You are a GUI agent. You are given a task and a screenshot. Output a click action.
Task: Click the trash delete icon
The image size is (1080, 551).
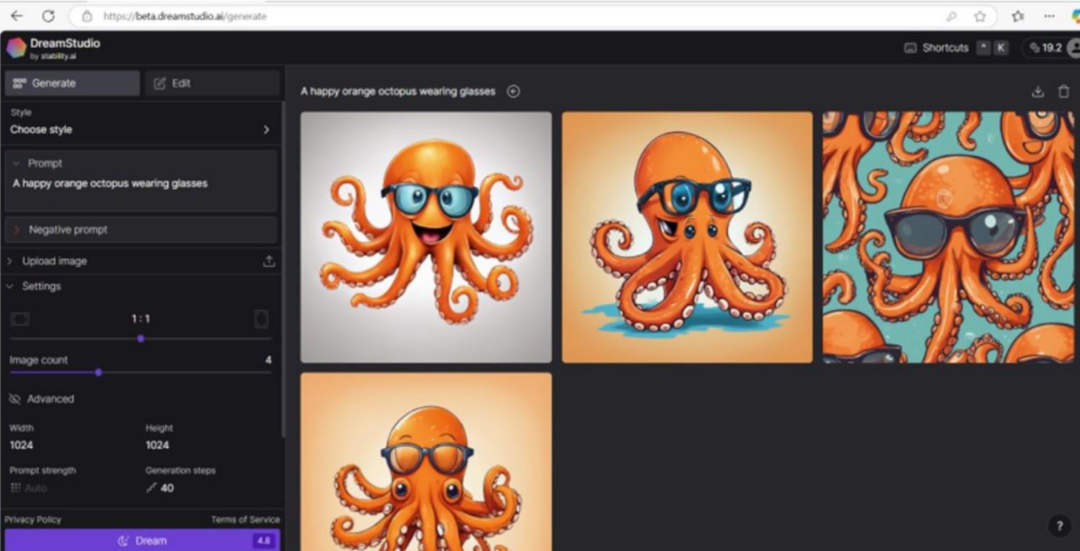[x=1063, y=91]
